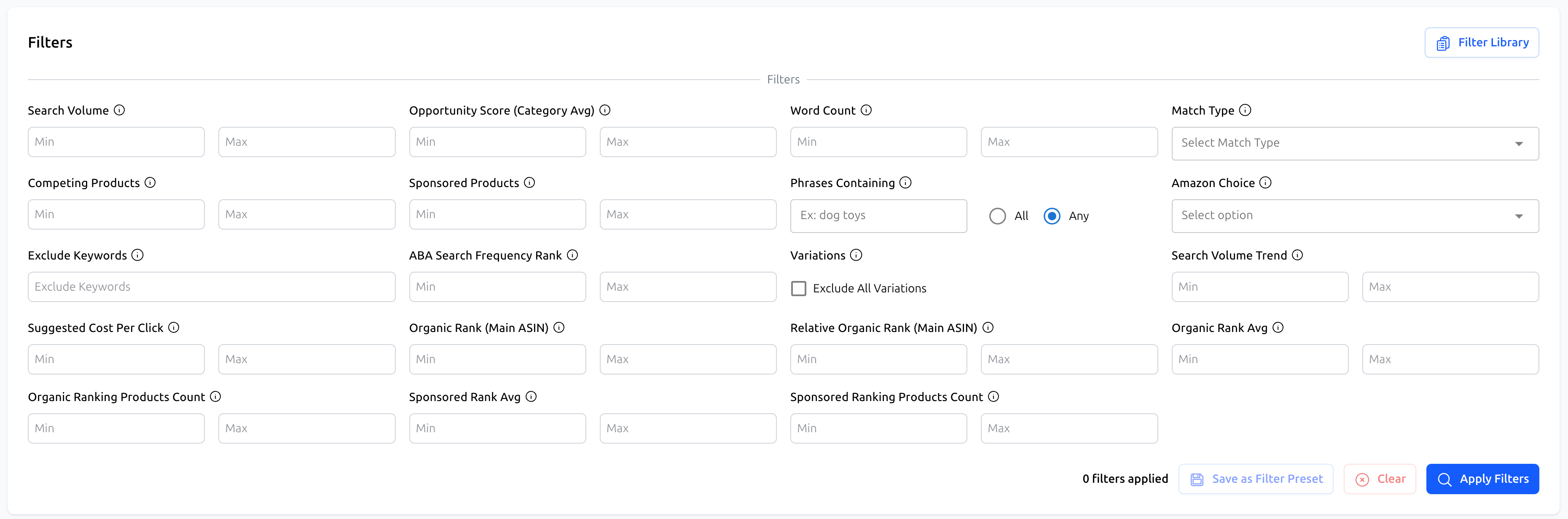The image size is (1568, 519).
Task: Expand the Match Type dropdown chevron
Action: [x=1519, y=143]
